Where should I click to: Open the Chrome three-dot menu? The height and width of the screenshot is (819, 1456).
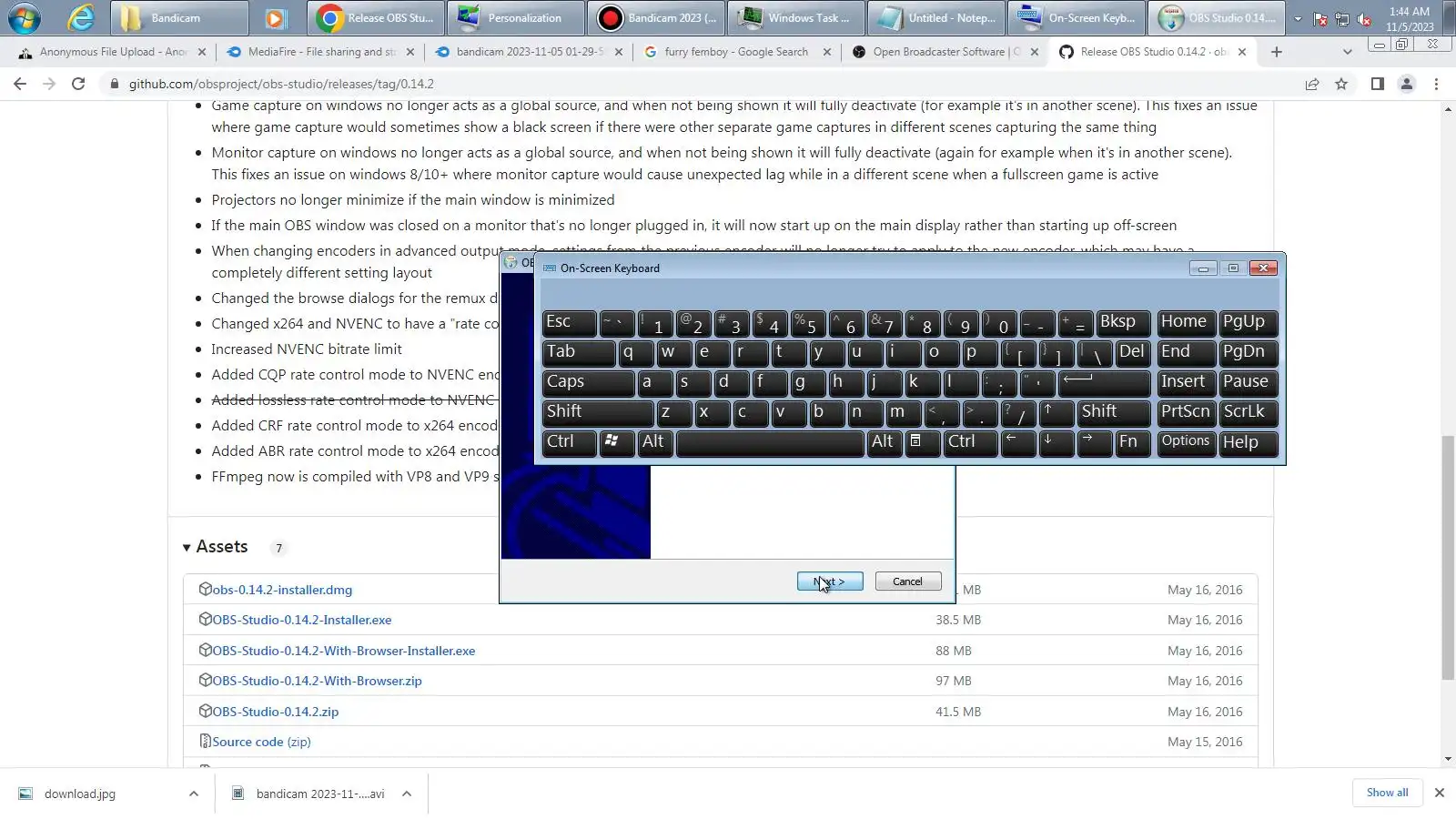tap(1436, 84)
